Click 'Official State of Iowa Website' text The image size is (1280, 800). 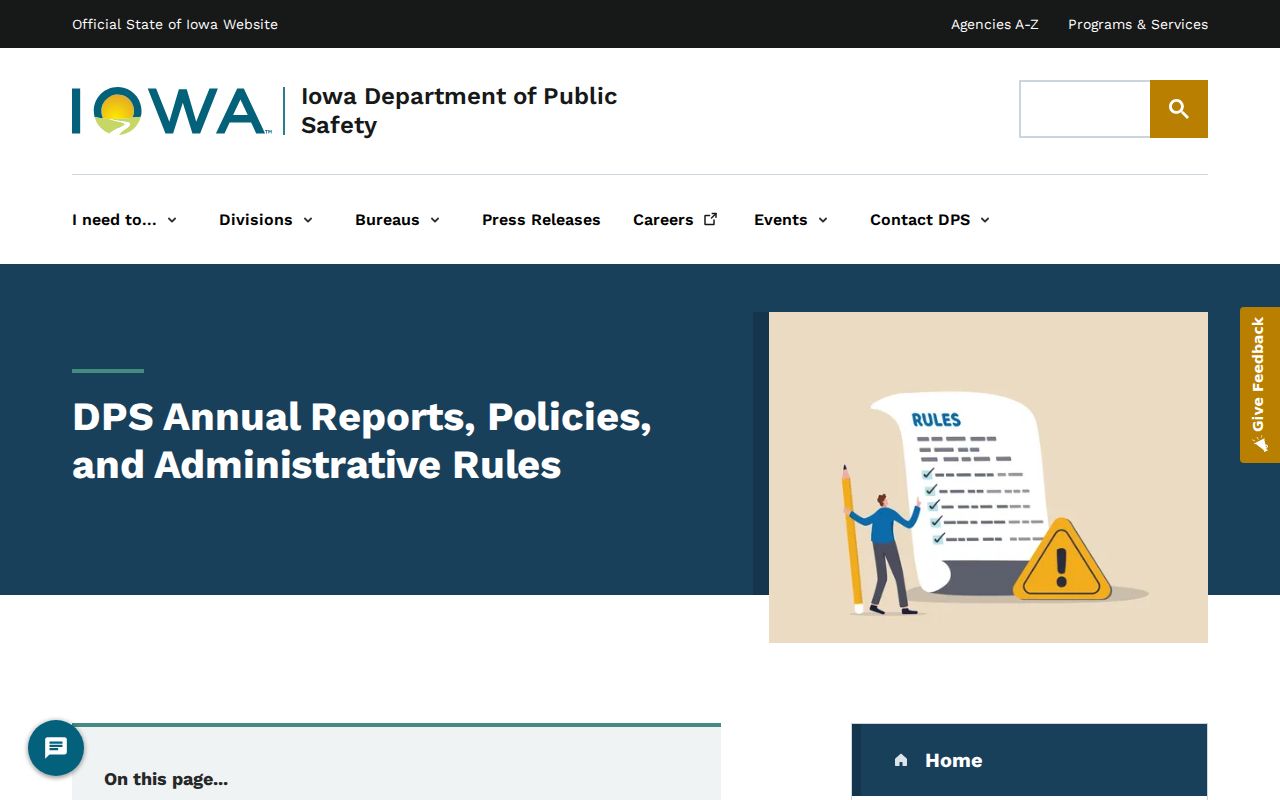coord(175,24)
